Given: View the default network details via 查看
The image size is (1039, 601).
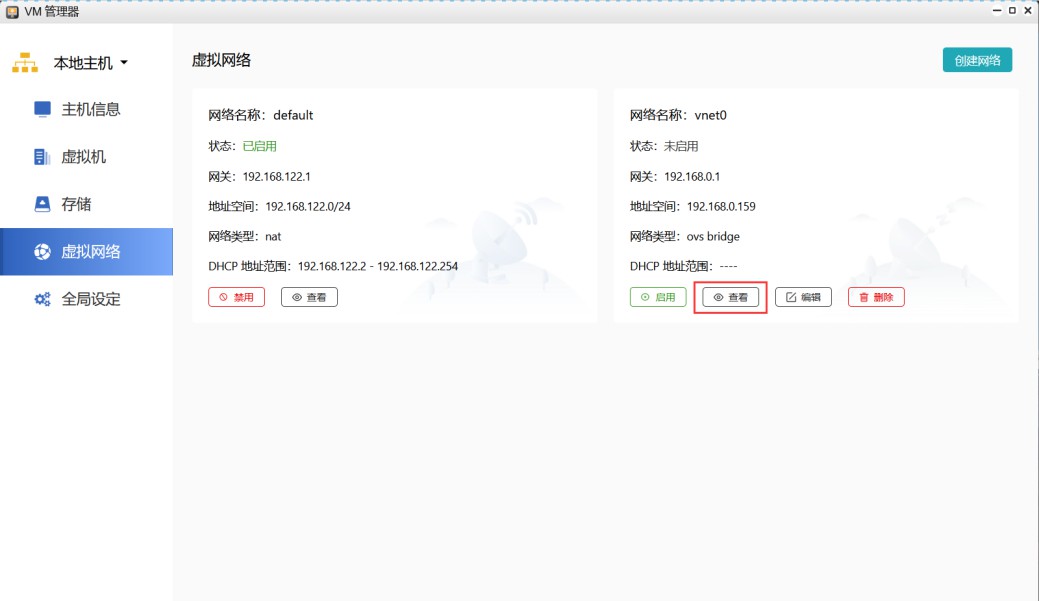Looking at the screenshot, I should tap(309, 297).
